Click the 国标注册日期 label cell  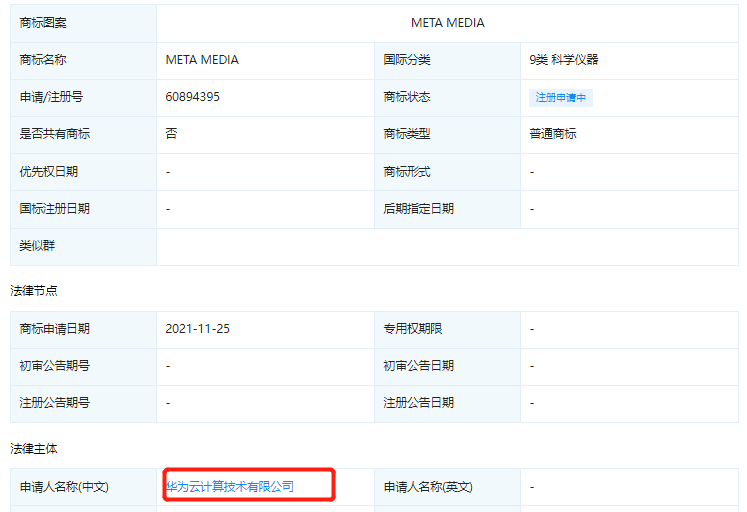[x=83, y=209]
